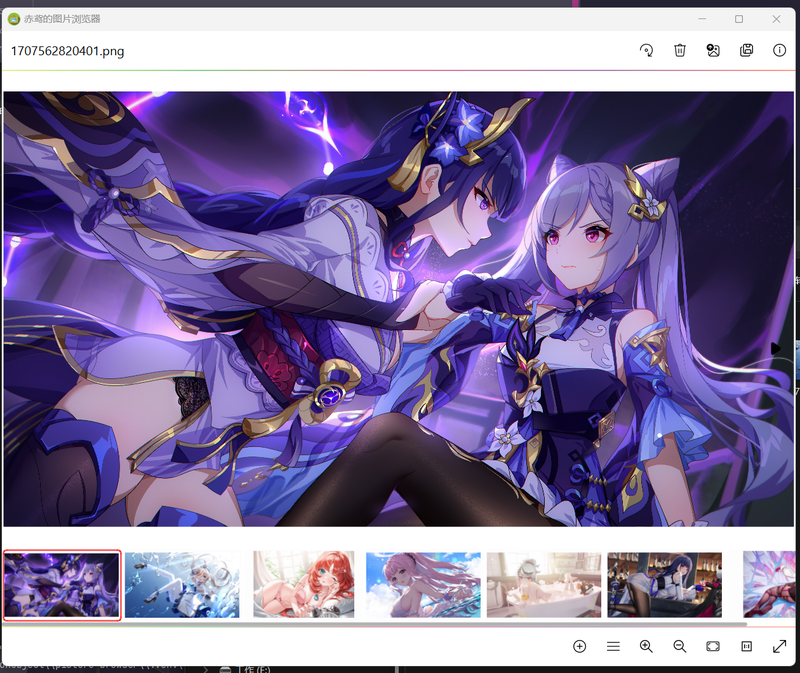Open the pink-haired beach girl thumbnail
This screenshot has height=673, width=800.
click(x=423, y=585)
